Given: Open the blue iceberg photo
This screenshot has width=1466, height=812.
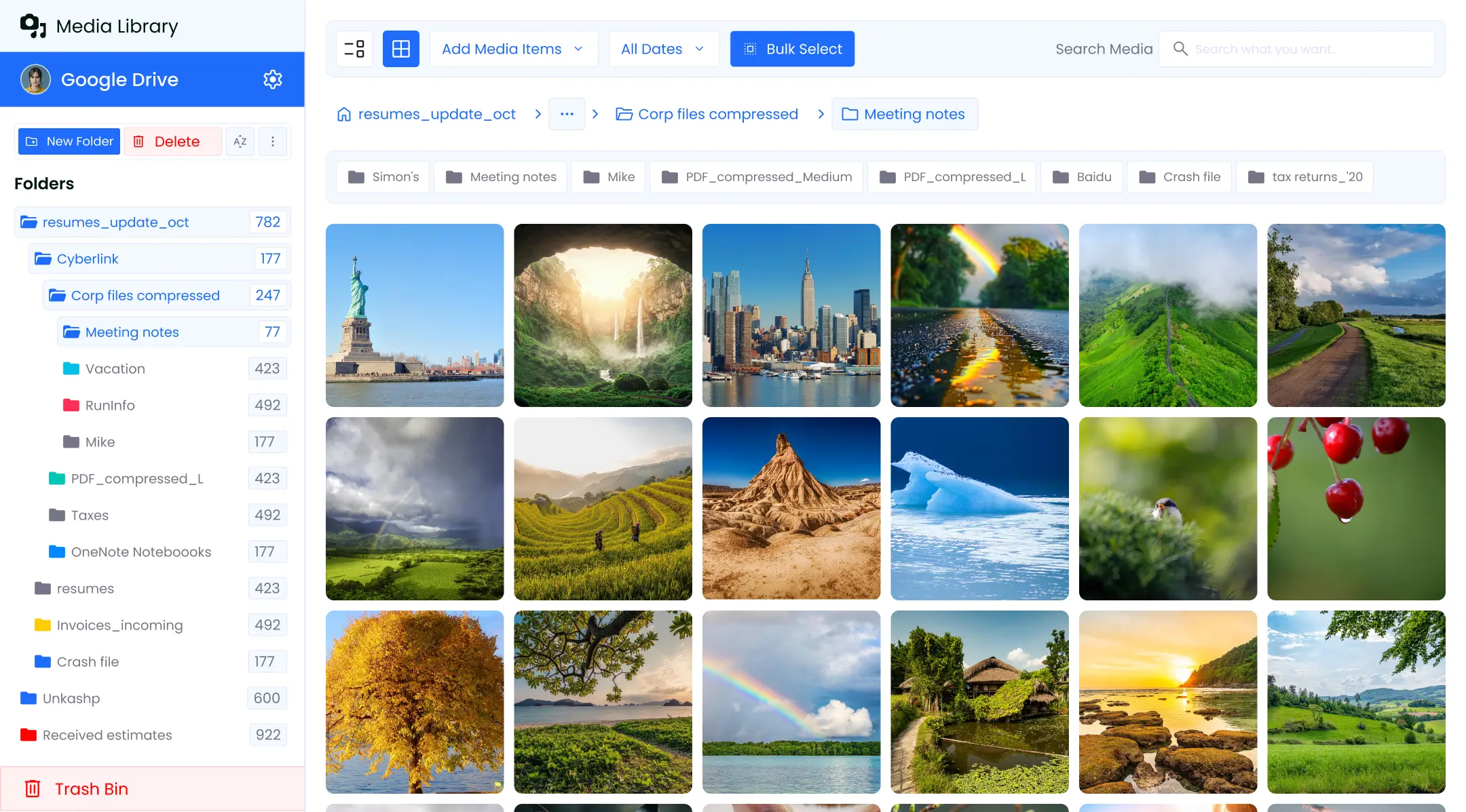Looking at the screenshot, I should 979,509.
